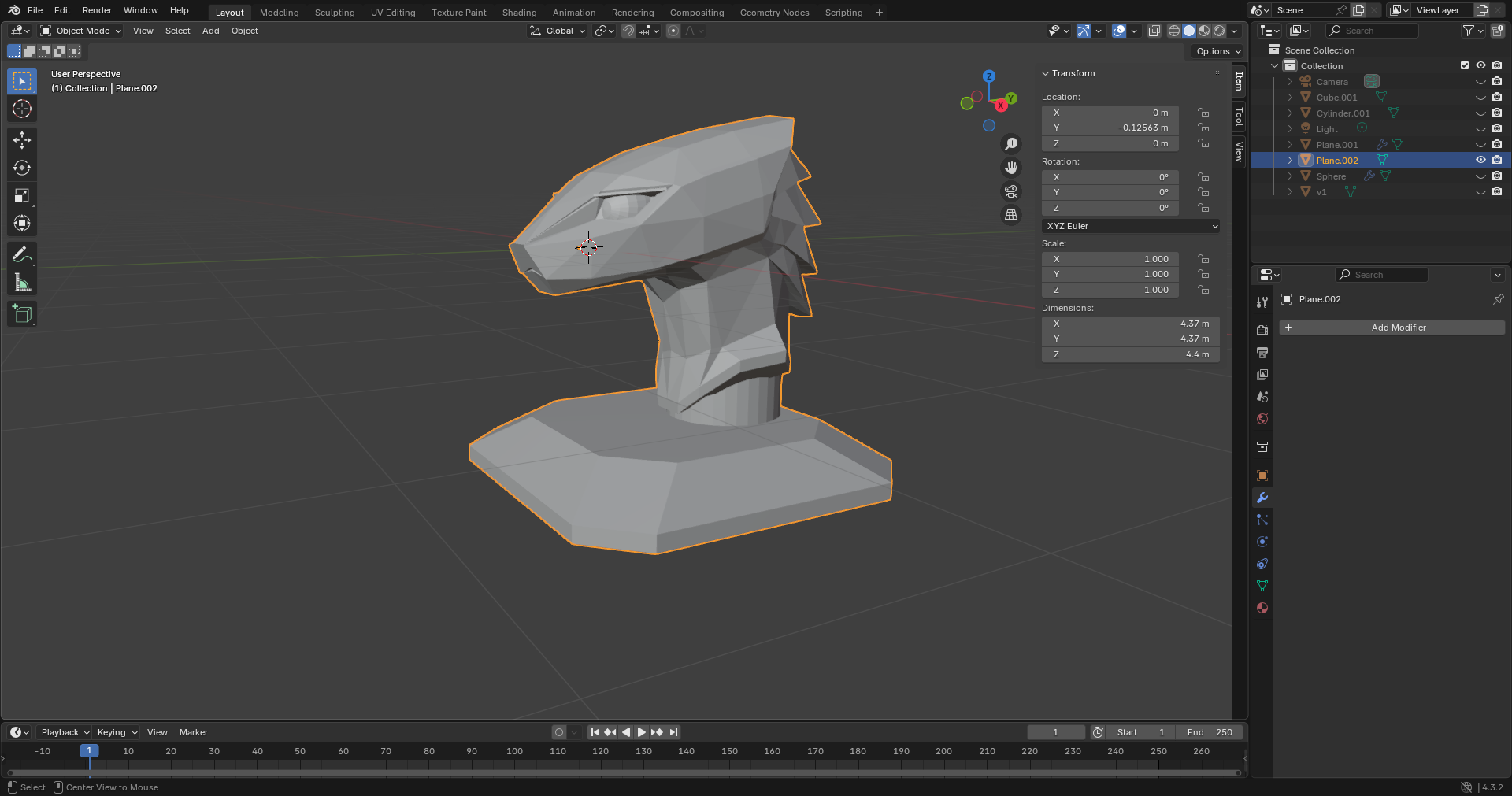
Task: Choose the Annotate pencil tool
Action: [x=22, y=254]
